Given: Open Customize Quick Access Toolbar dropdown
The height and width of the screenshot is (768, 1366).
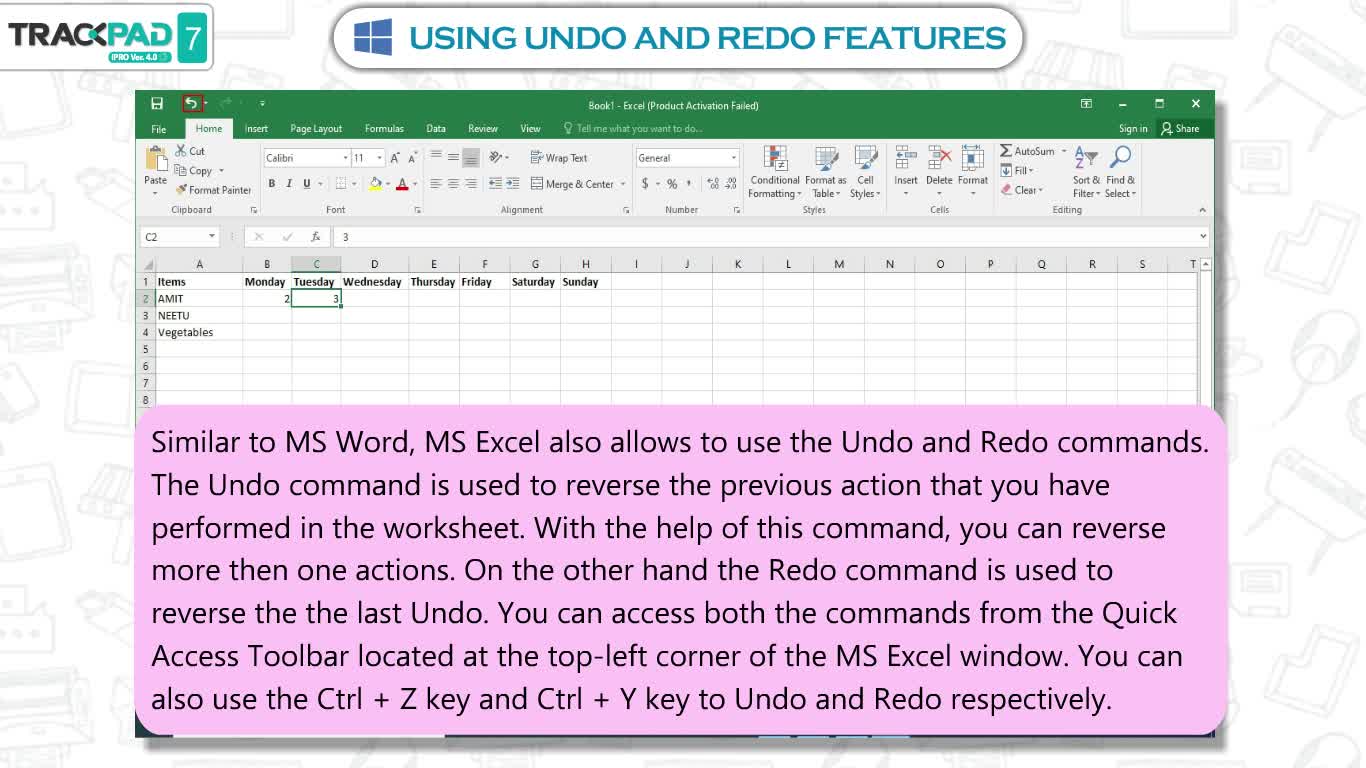Looking at the screenshot, I should coord(262,103).
